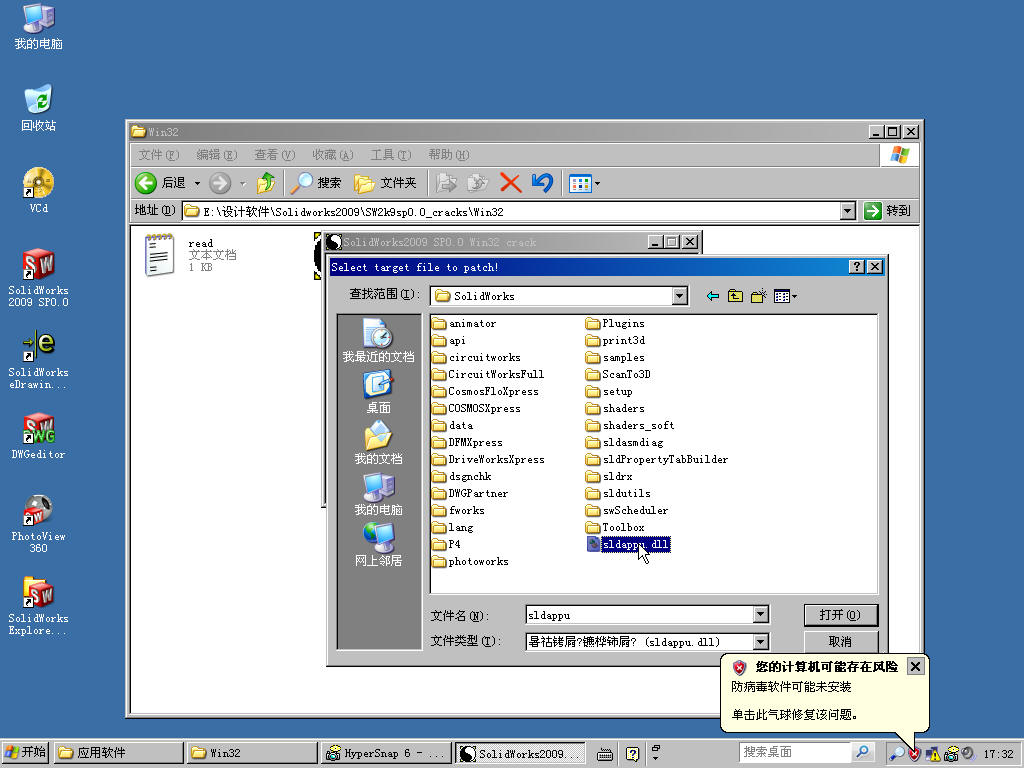
Task: Expand the file name dropdown arrow
Action: [760, 615]
